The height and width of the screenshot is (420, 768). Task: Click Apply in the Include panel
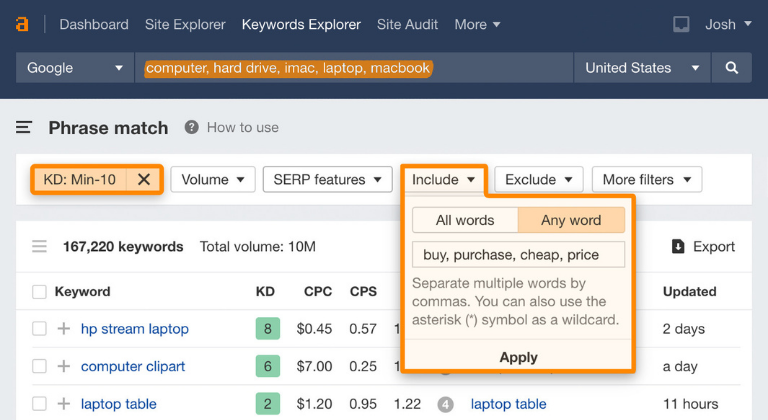tap(519, 357)
